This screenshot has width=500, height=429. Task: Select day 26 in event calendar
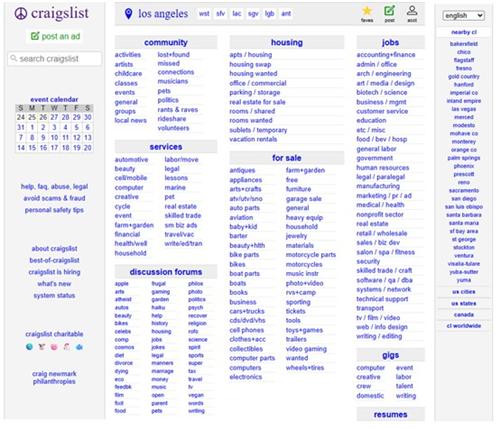pyautogui.click(x=43, y=117)
